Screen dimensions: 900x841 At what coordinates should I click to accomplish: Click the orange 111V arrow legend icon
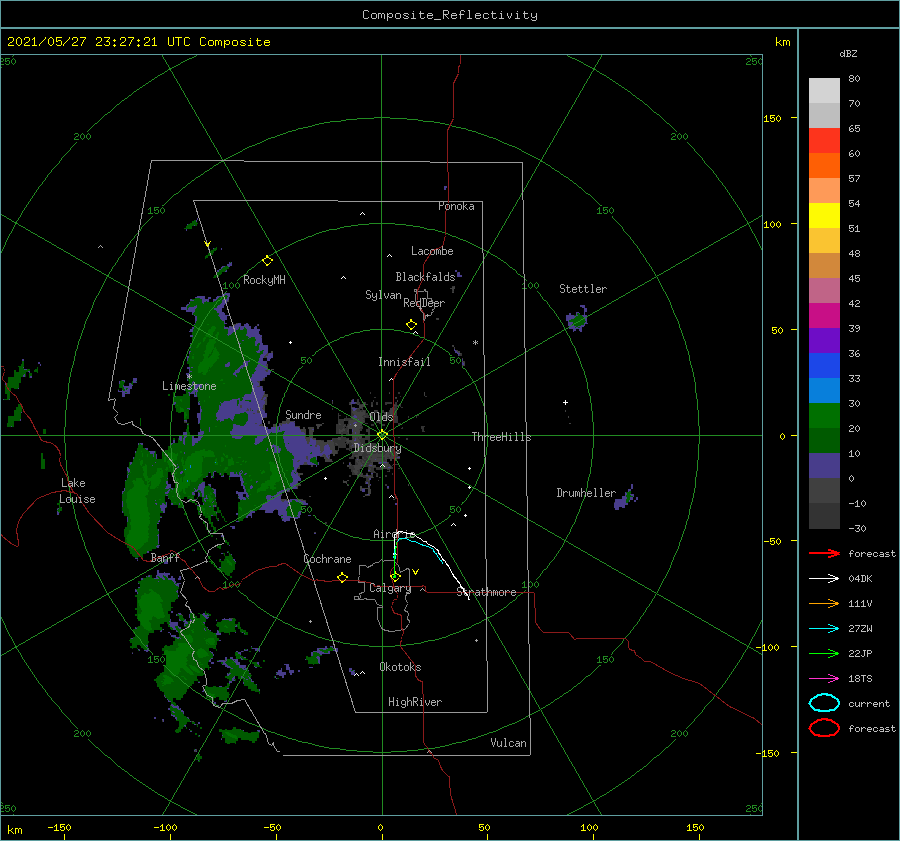pos(824,603)
